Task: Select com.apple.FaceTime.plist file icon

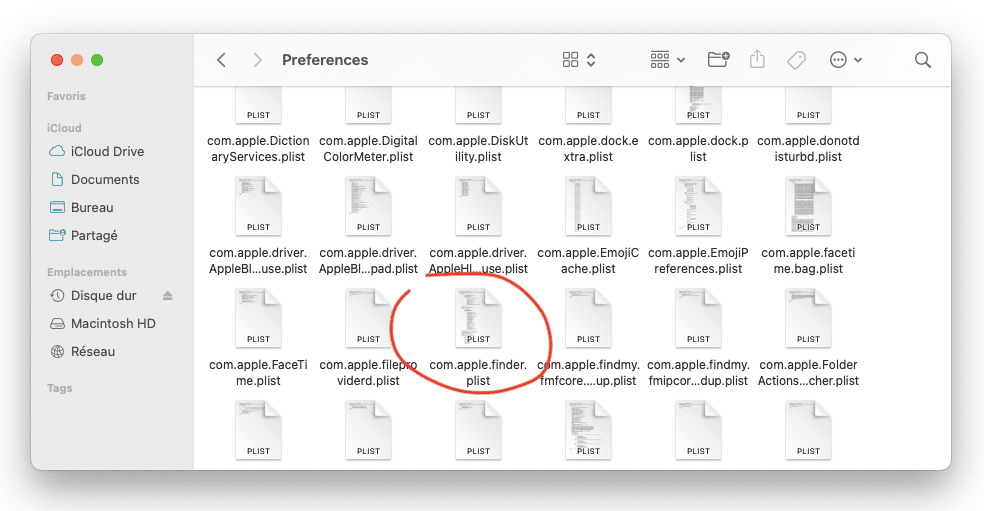Action: point(258,318)
